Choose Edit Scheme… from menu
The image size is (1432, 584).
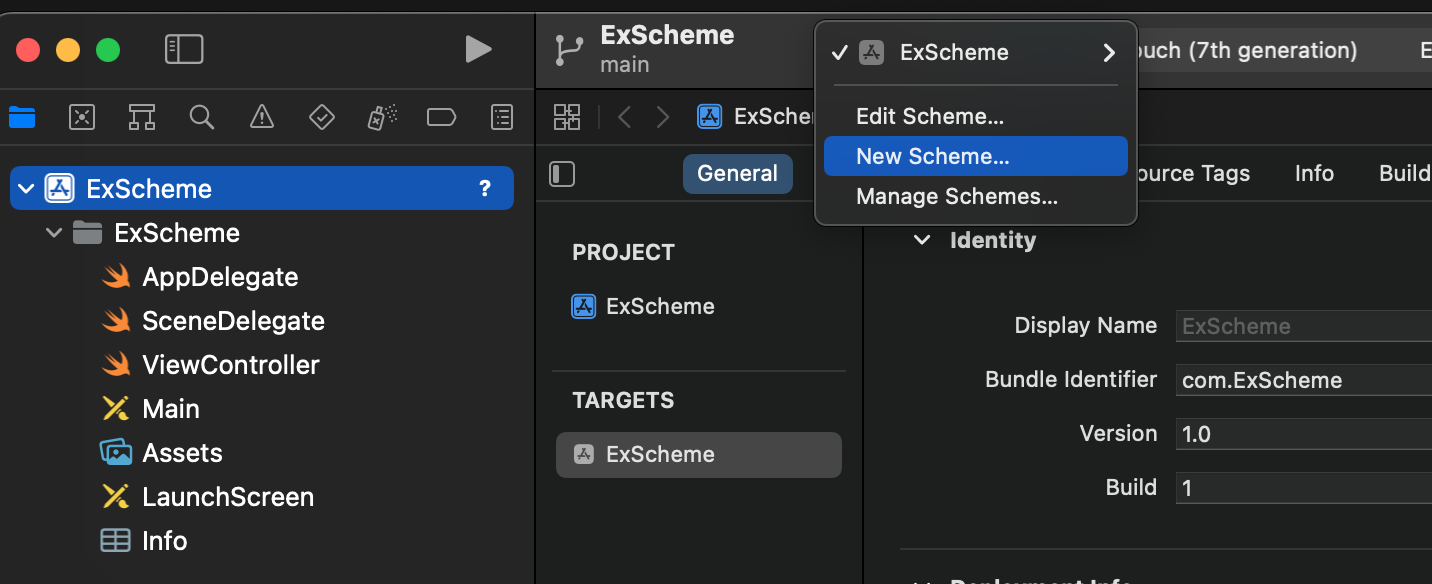(976, 116)
